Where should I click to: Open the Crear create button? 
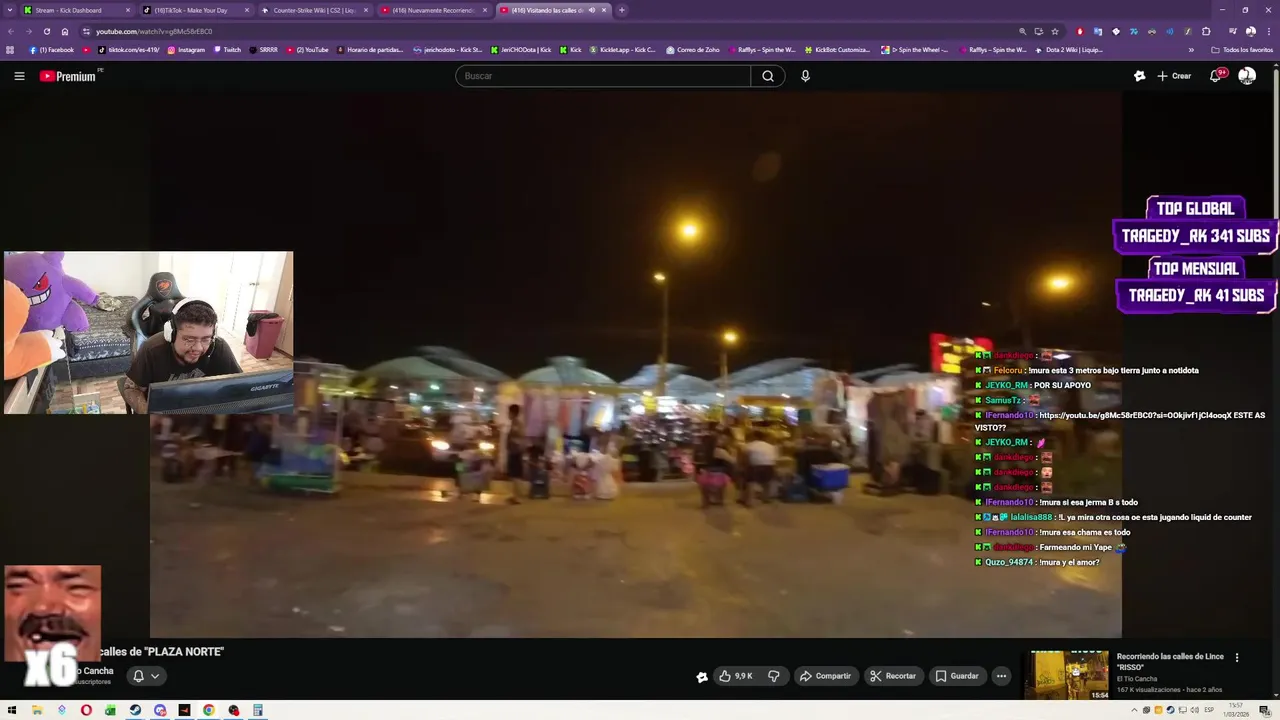(1174, 76)
